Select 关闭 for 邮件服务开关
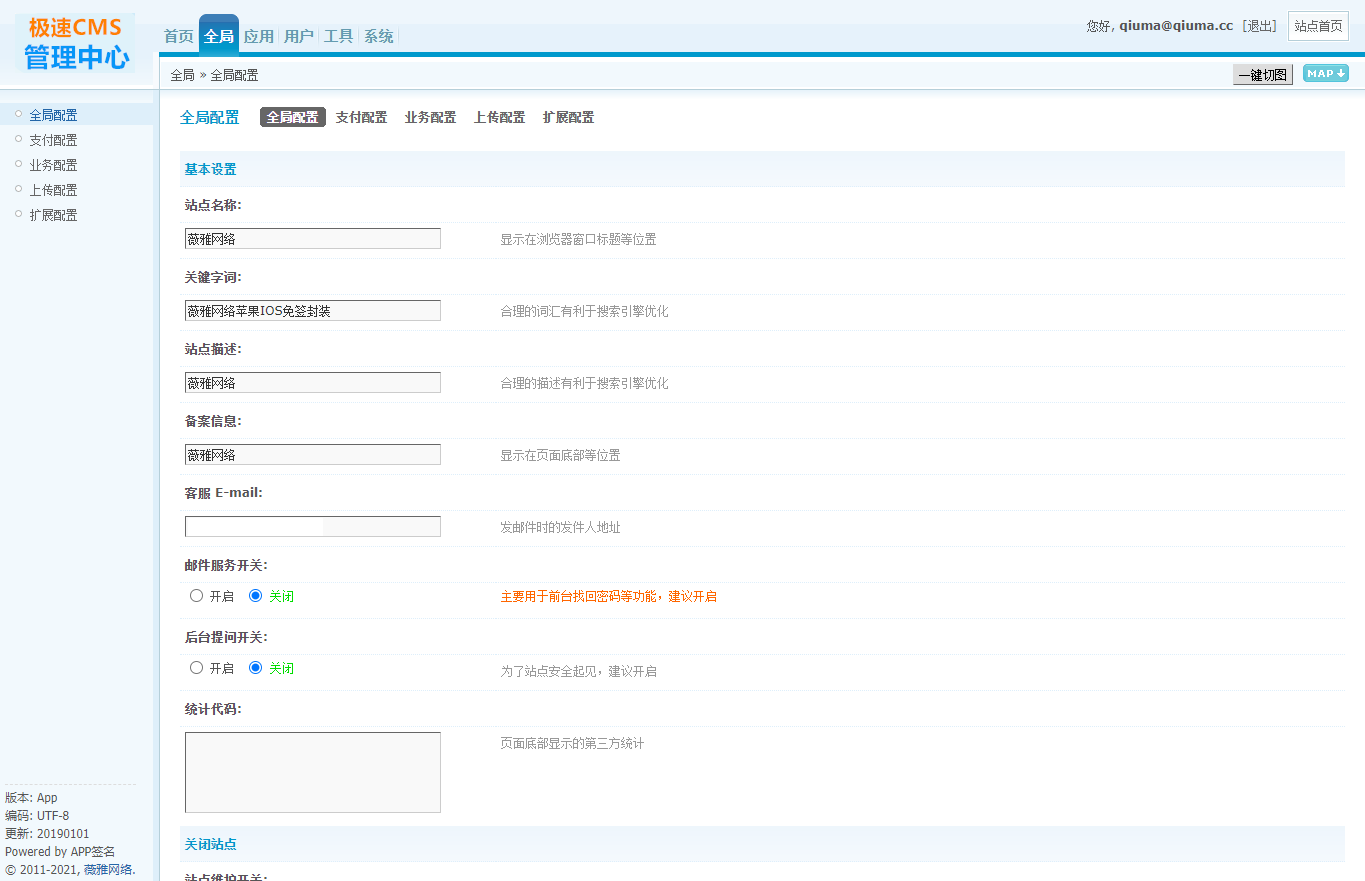The image size is (1365, 881). [x=256, y=596]
